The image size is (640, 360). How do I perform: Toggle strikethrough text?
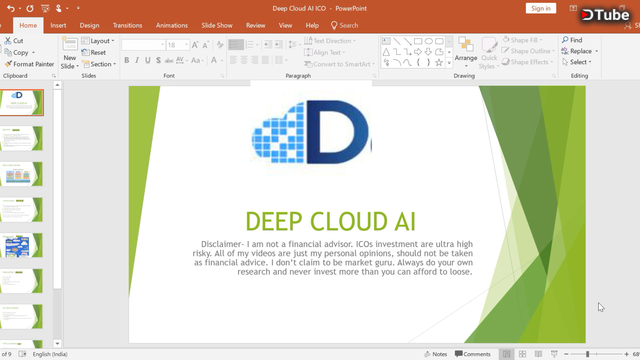click(169, 60)
